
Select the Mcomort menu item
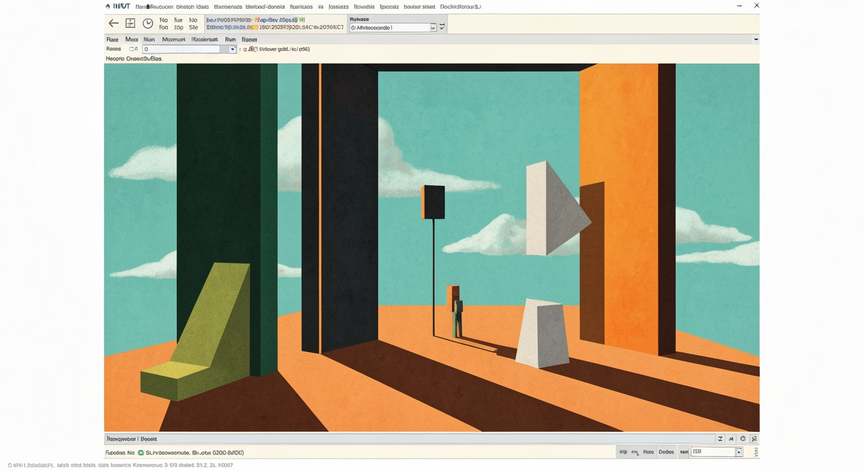[174, 40]
